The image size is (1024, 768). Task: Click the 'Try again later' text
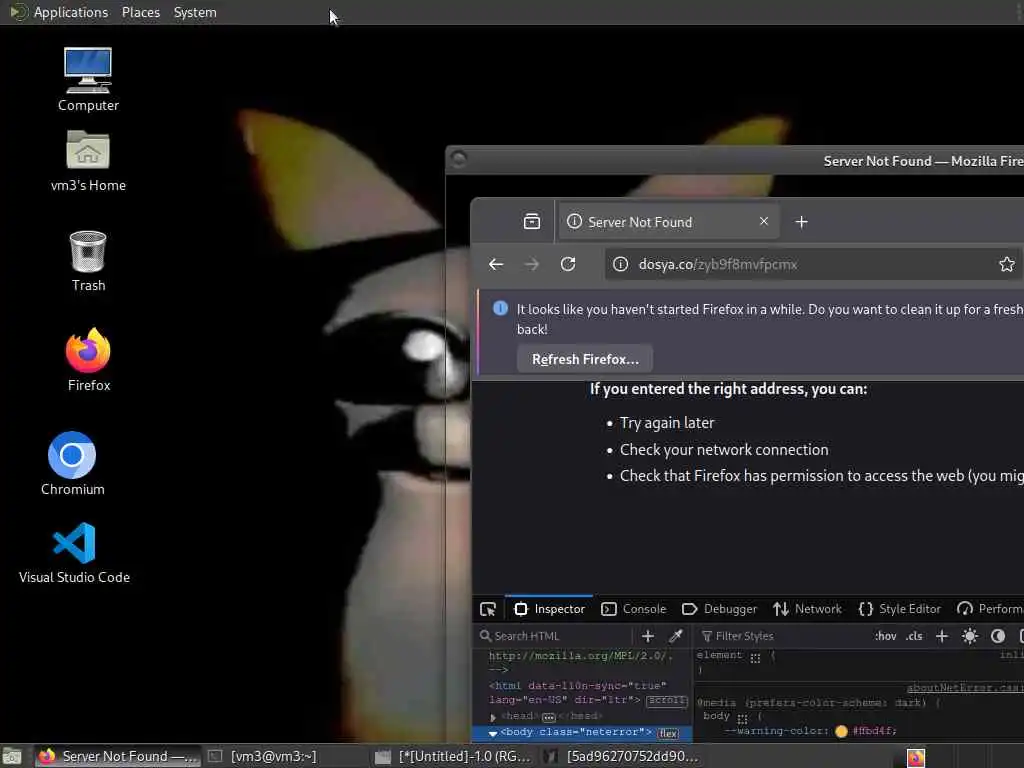pyautogui.click(x=667, y=423)
